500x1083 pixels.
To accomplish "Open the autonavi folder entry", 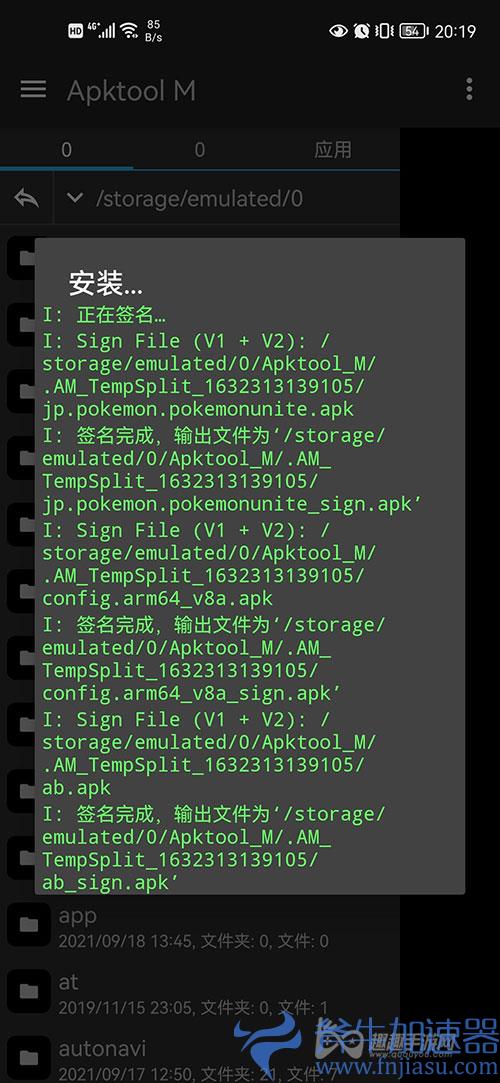I will click(200, 1057).
